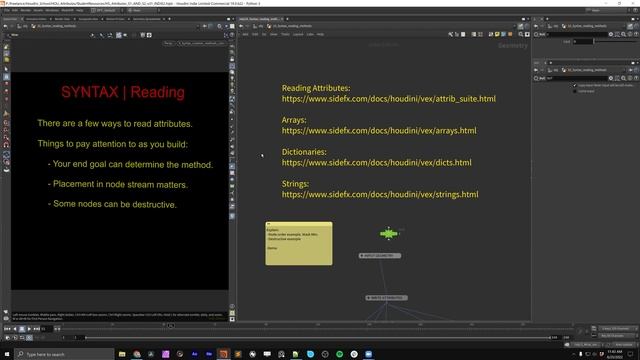Open the Dictionaries dicts.html link
Image resolution: width=640 pixels, height=360 pixels.
[x=376, y=162]
